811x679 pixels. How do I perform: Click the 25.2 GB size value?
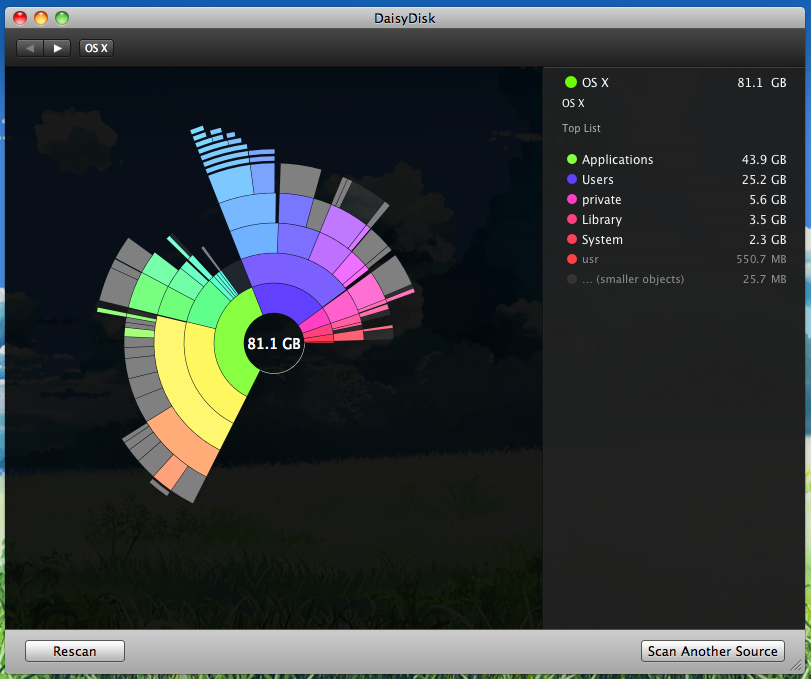coord(763,179)
